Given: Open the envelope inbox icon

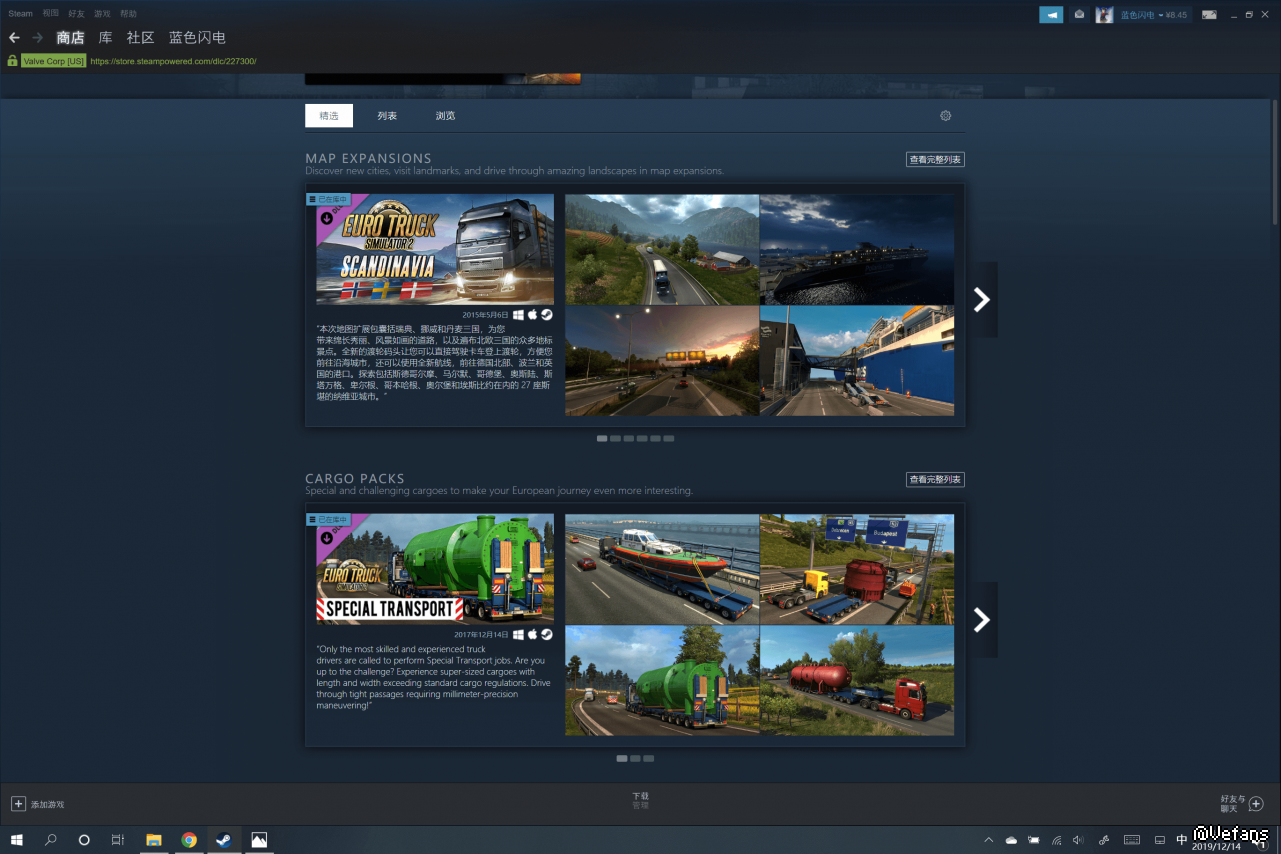Looking at the screenshot, I should 1079,14.
